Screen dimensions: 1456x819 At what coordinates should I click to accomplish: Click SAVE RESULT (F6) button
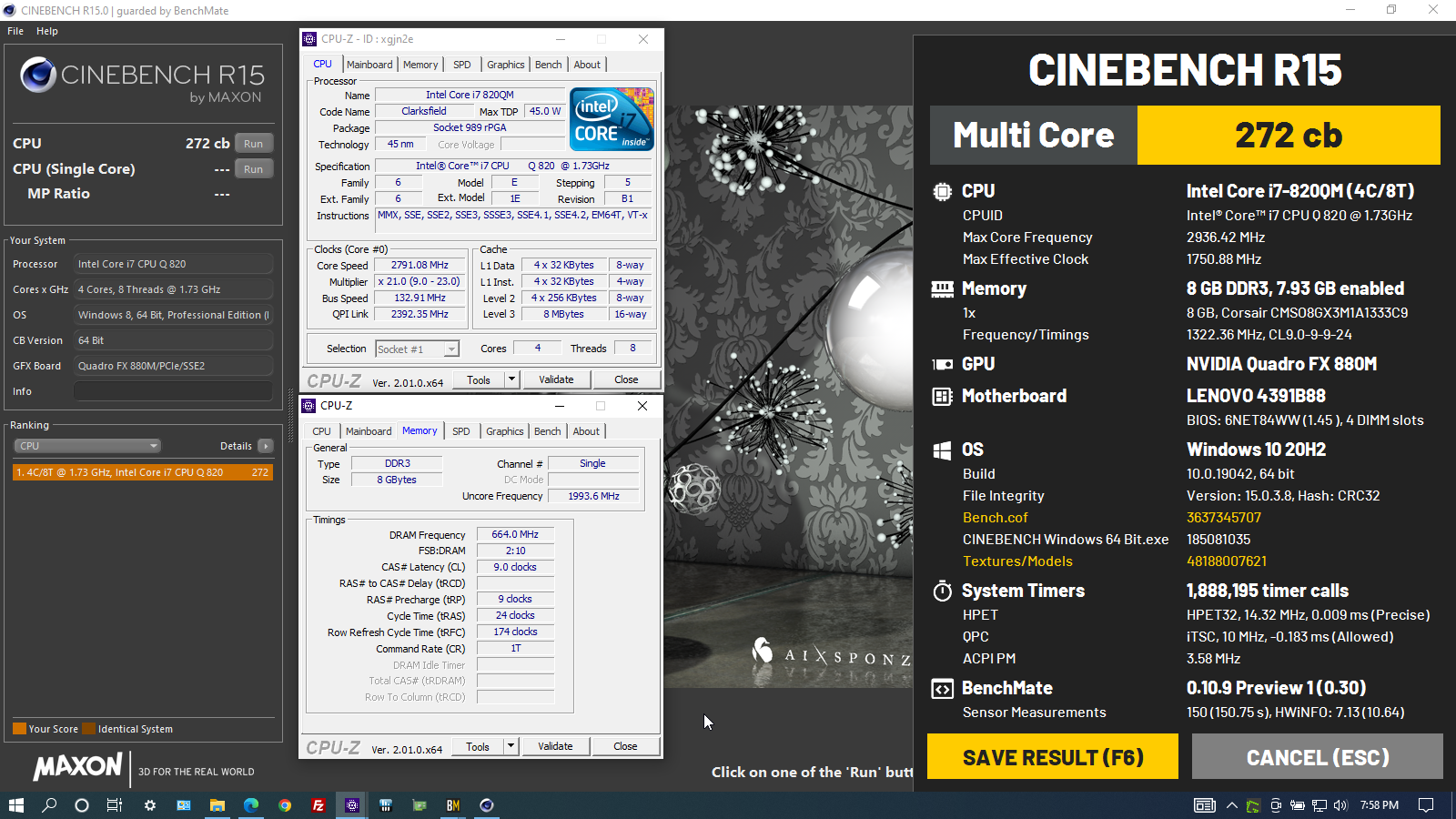pyautogui.click(x=1053, y=757)
